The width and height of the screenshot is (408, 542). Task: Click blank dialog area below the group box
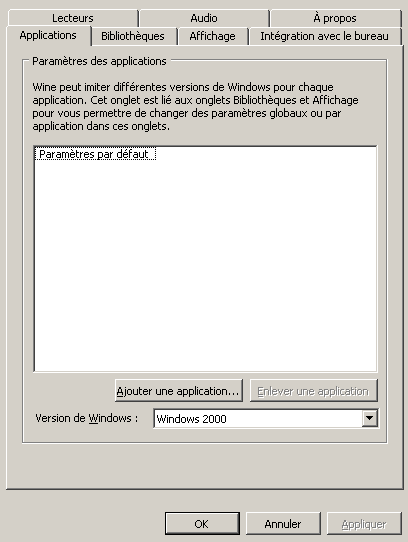pyautogui.click(x=205, y=465)
